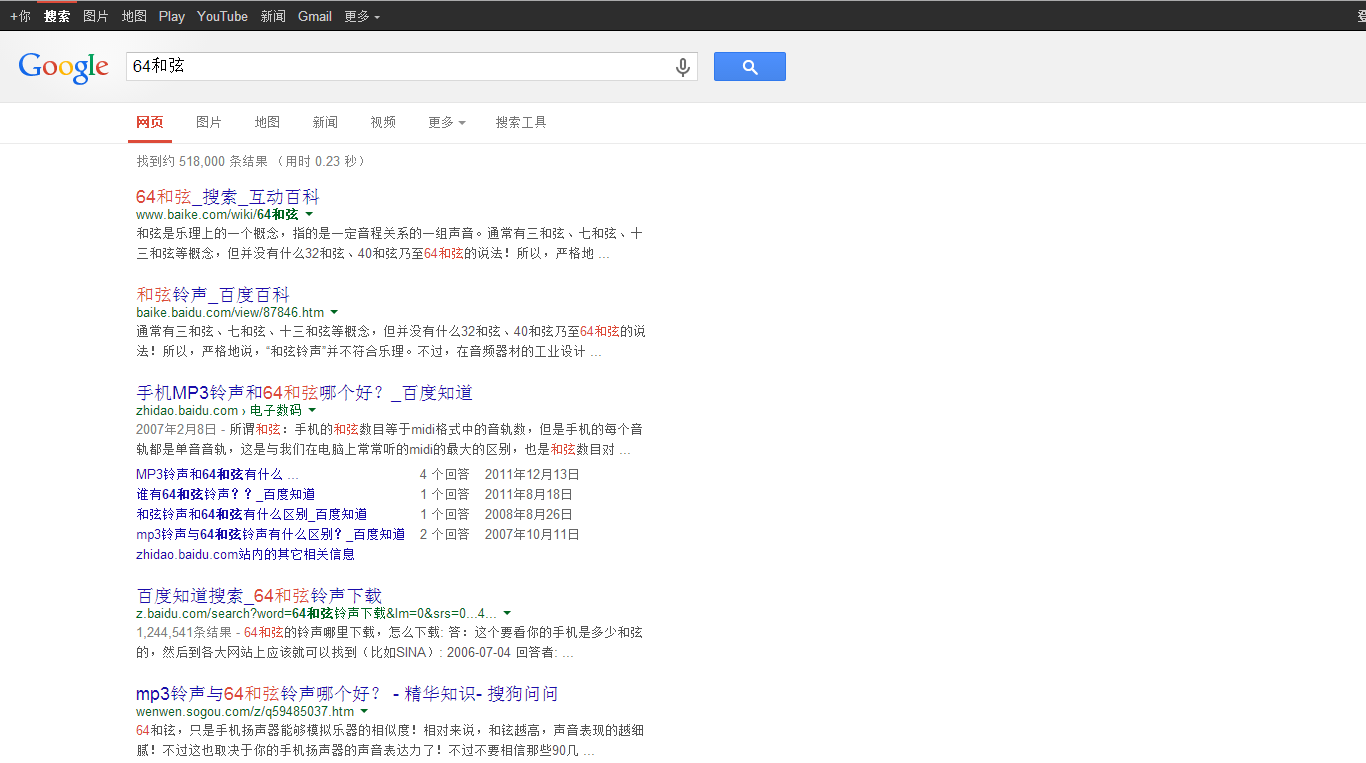The width and height of the screenshot is (1366, 763).
Task: Switch to the 图片 results tab
Action: coord(209,122)
